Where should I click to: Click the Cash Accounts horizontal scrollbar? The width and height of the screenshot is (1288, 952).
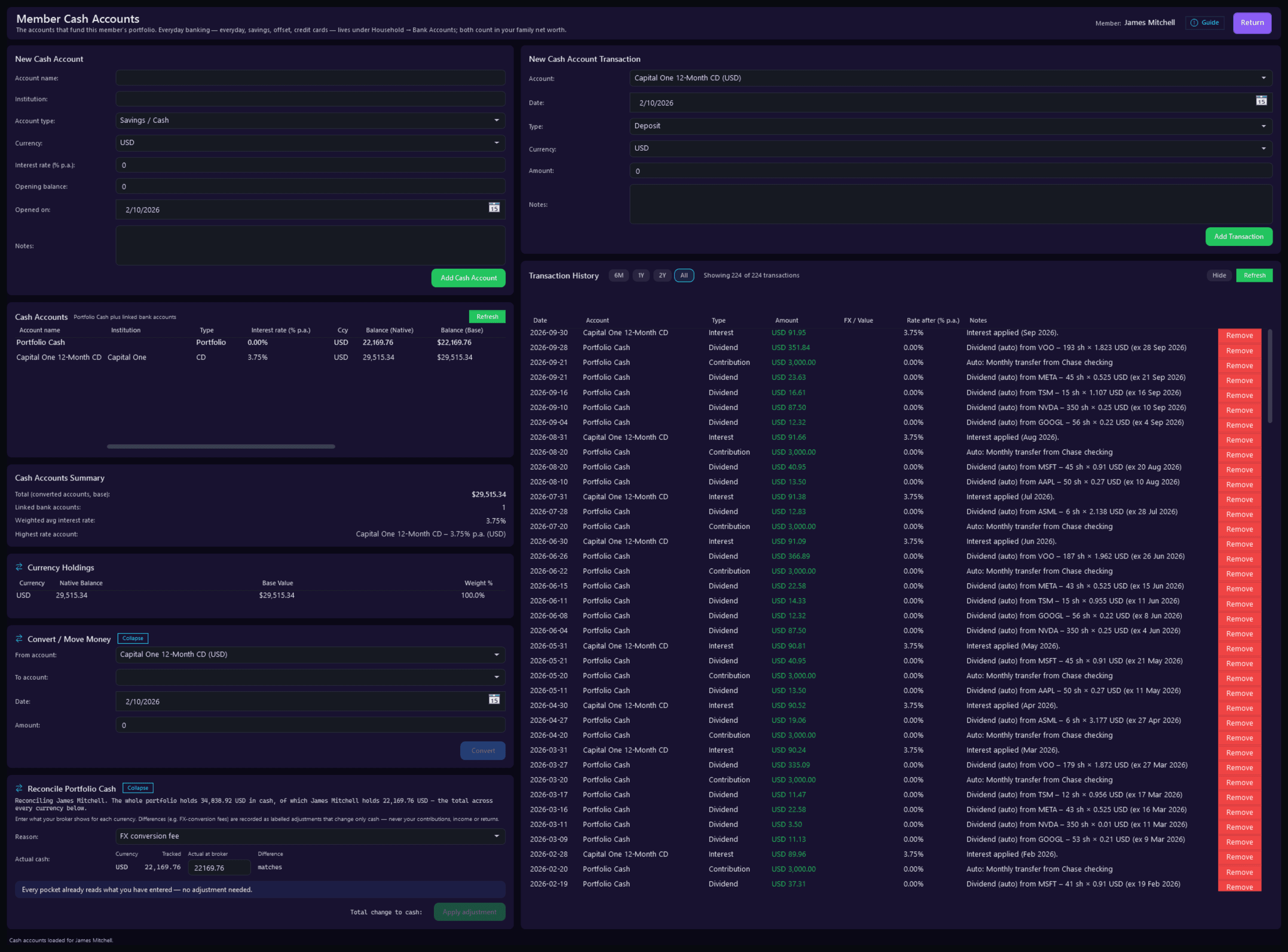pos(221,447)
